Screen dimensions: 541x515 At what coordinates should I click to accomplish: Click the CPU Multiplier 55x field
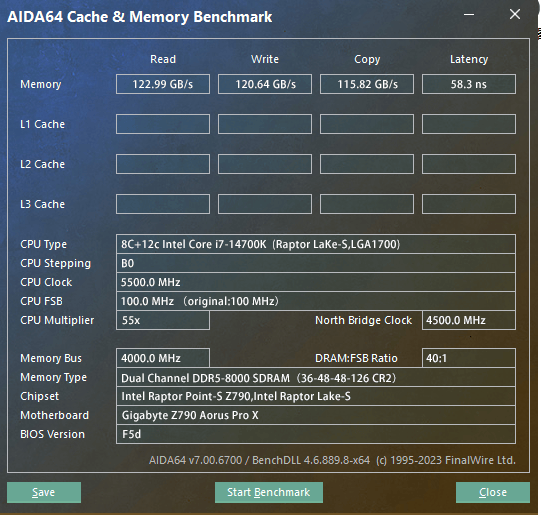(163, 320)
